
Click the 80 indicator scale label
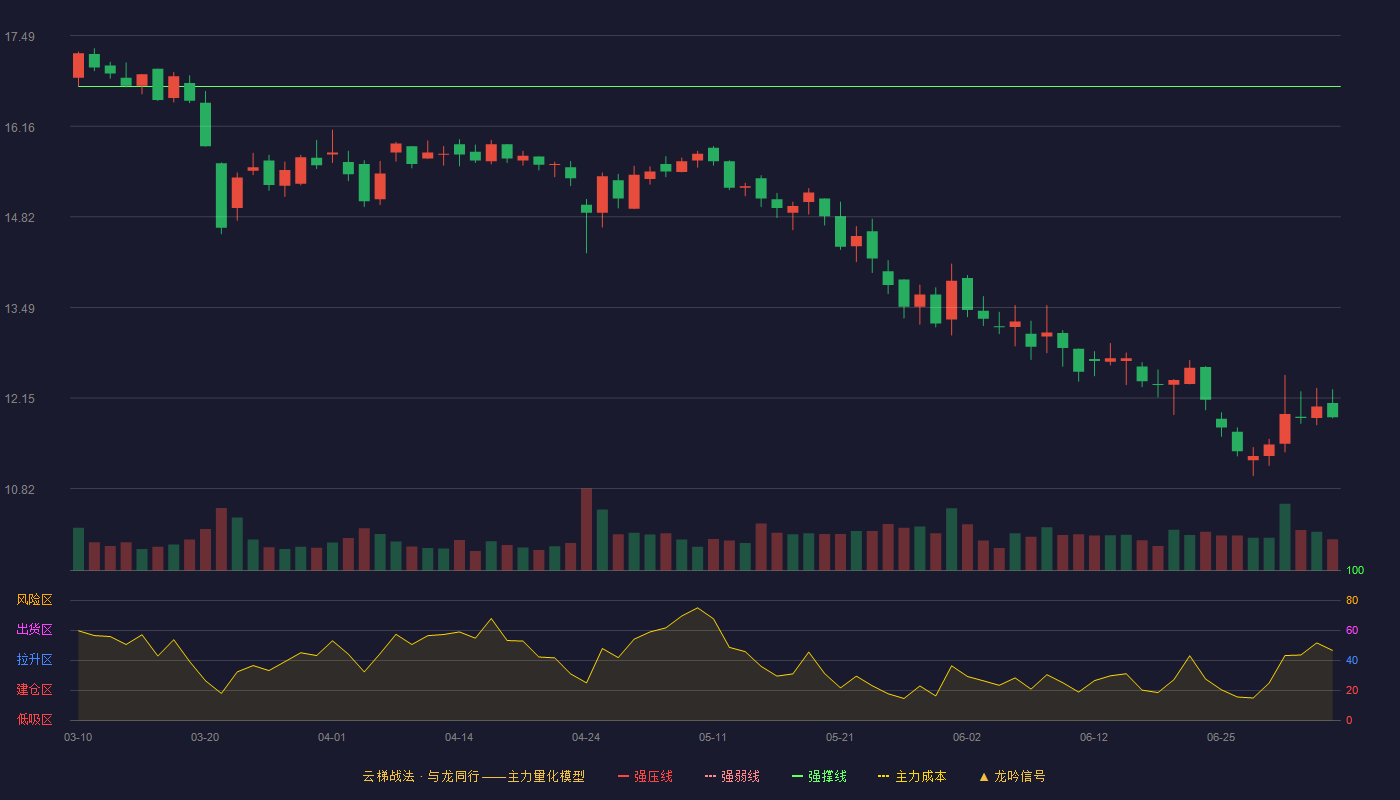(1352, 600)
